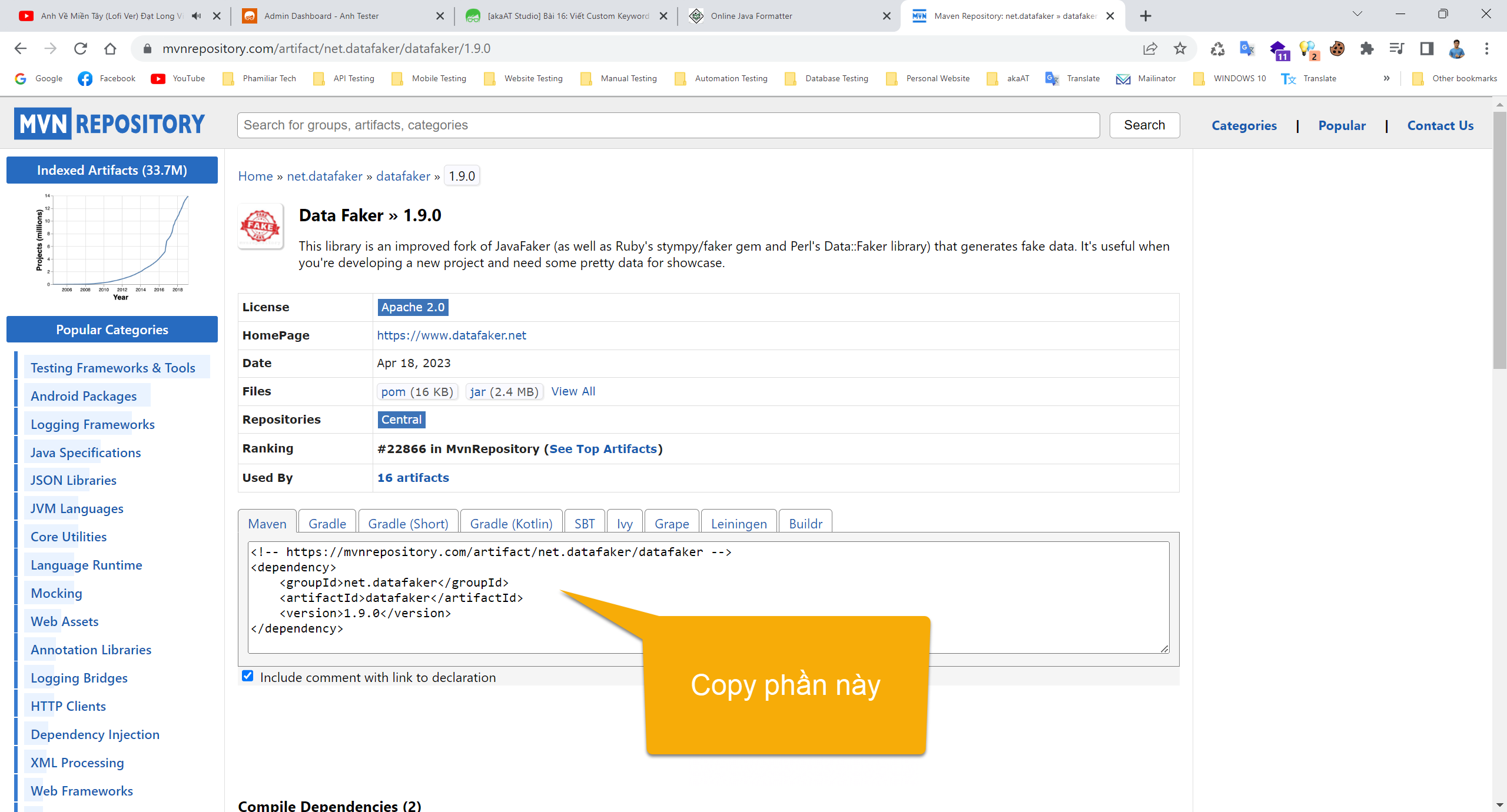Expand the hidden bookmarks chevron
The height and width of the screenshot is (812, 1507).
click(1386, 78)
